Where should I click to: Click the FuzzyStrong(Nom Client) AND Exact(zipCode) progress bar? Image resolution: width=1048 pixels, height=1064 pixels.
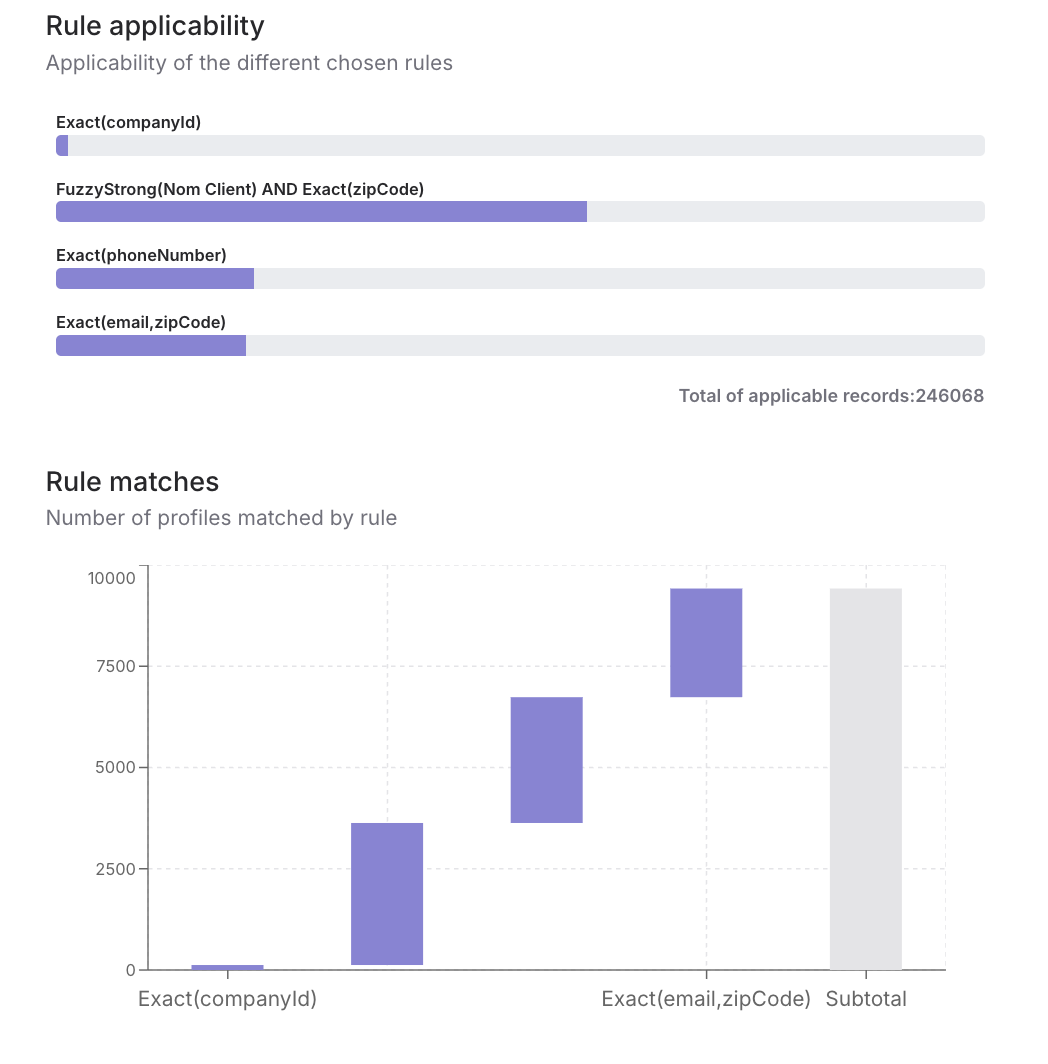tap(520, 212)
